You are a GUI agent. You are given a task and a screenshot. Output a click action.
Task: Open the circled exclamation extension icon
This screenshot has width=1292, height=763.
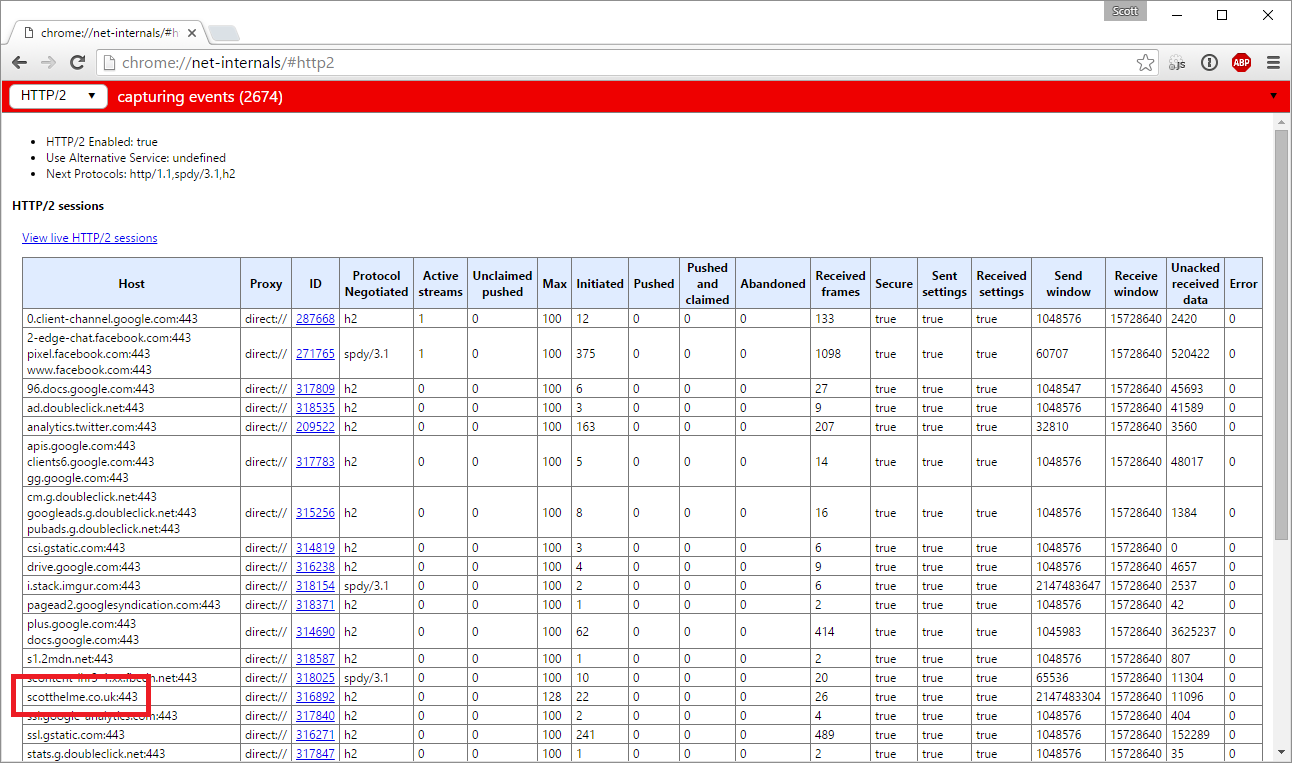pyautogui.click(x=1209, y=62)
